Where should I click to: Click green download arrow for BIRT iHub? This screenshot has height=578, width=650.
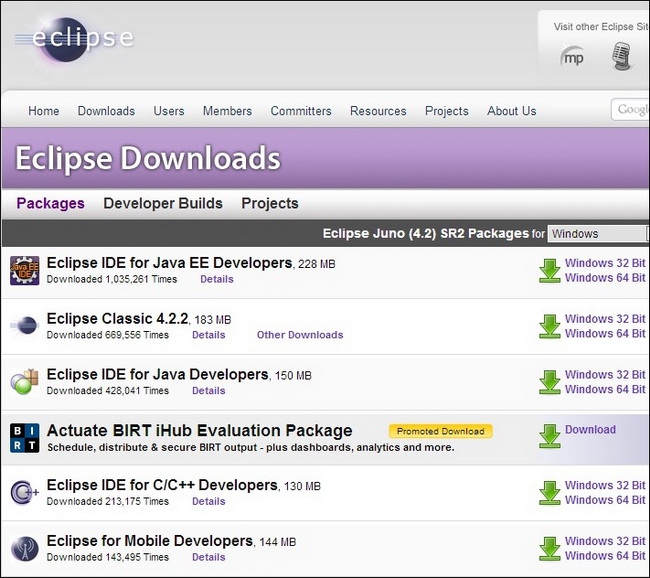550,436
